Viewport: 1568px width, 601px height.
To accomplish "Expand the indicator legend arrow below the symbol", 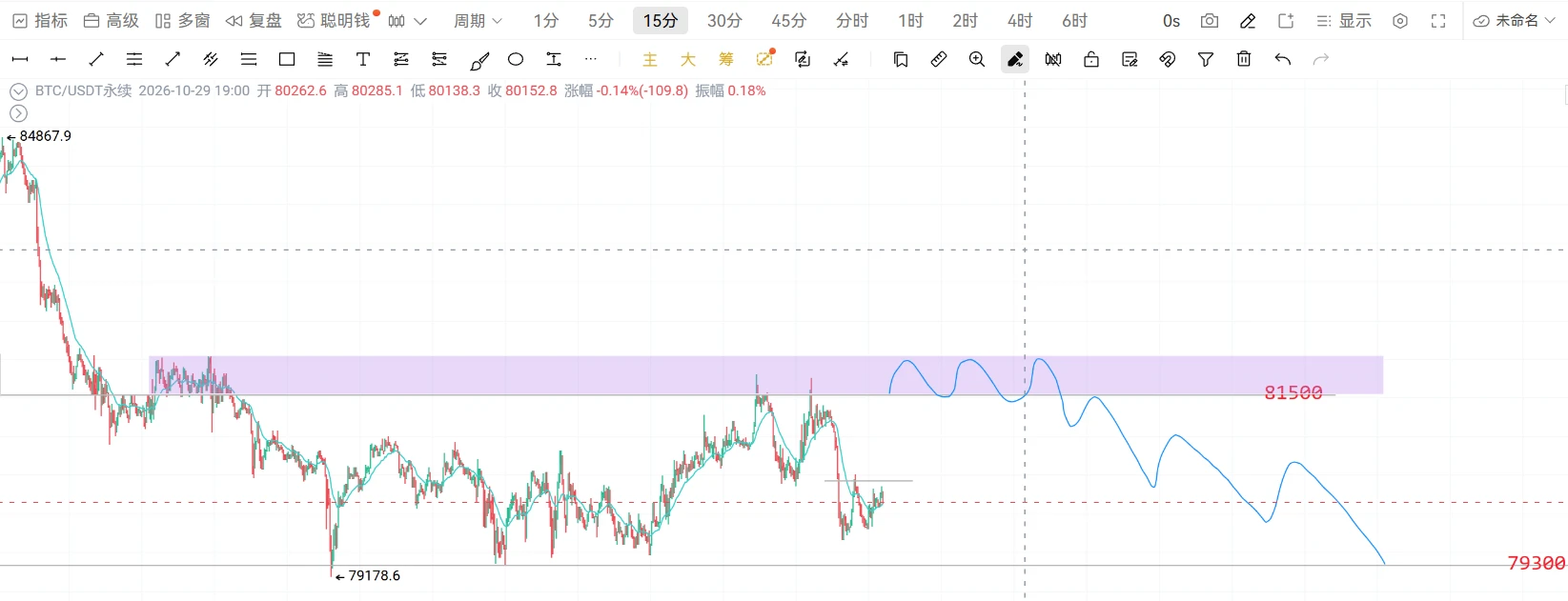I will (18, 113).
